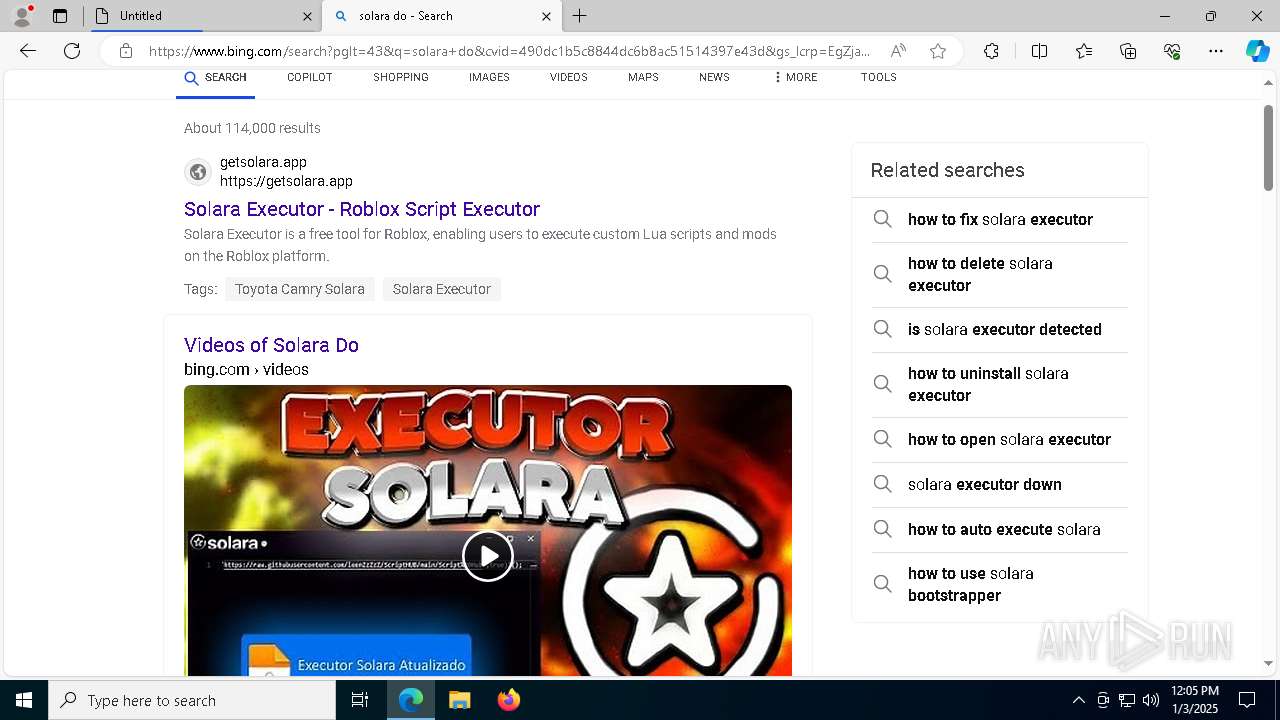Reload the page with the refresh icon
Screen dimensions: 1280x720
tap(72, 51)
